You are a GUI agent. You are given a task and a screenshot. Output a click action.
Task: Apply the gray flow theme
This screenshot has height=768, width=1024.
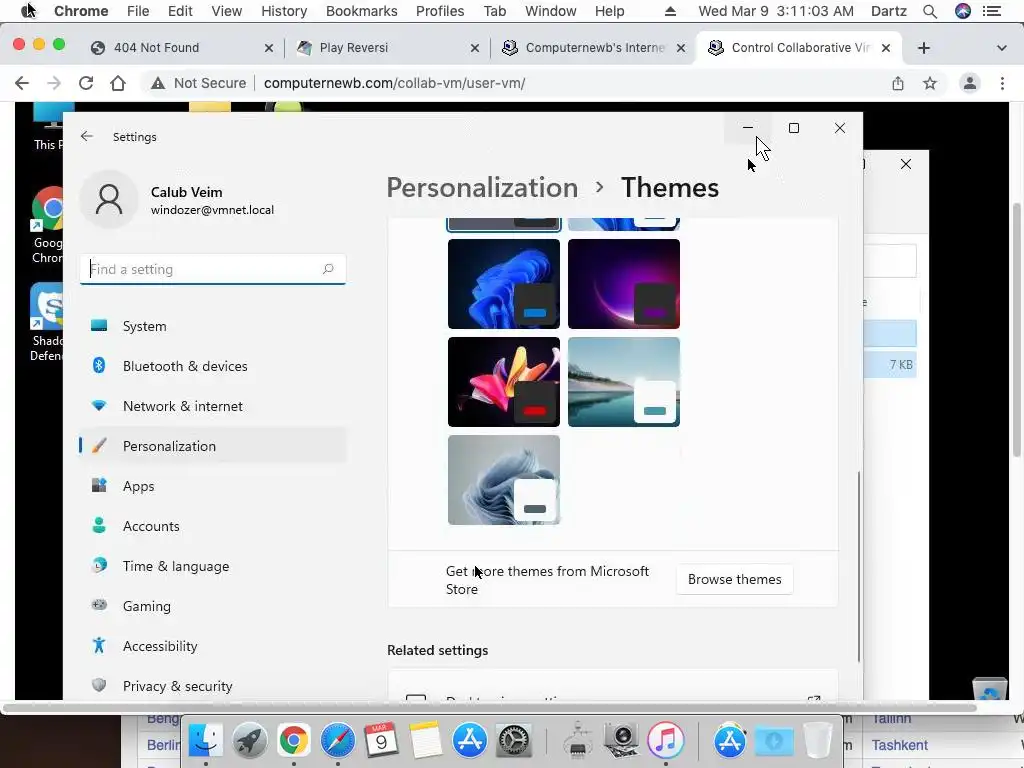tap(504, 479)
